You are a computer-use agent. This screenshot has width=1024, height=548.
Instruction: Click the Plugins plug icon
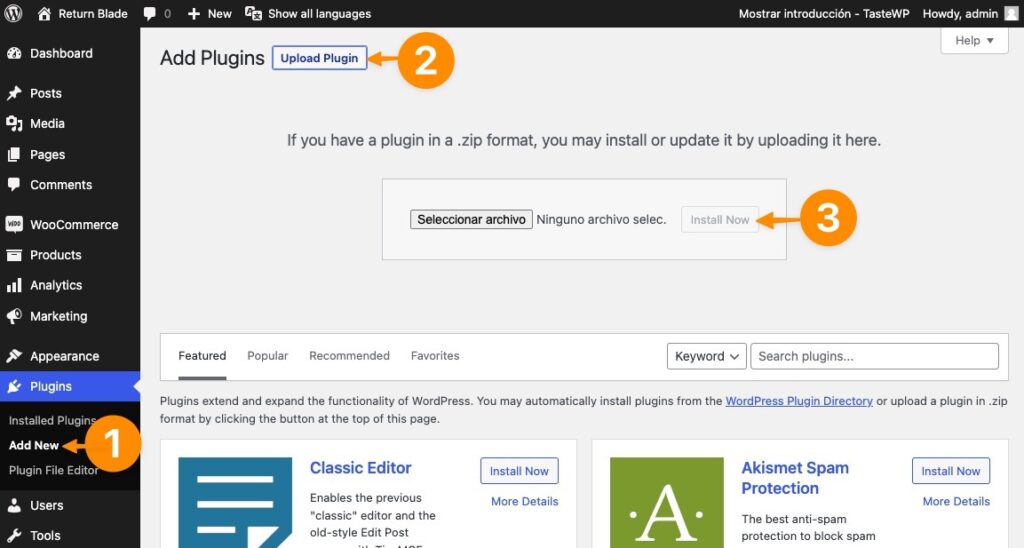(14, 387)
